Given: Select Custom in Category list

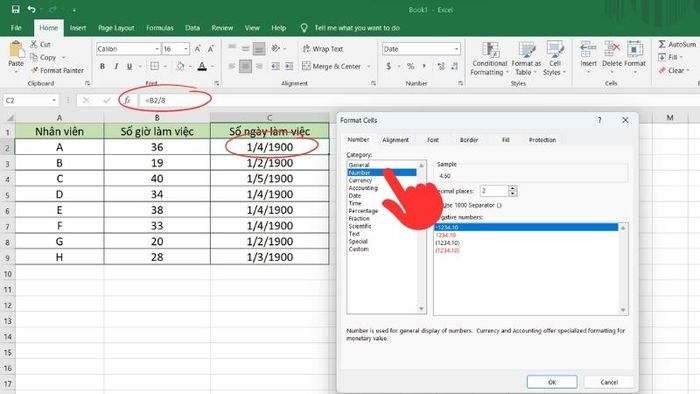Looking at the screenshot, I should tap(358, 249).
